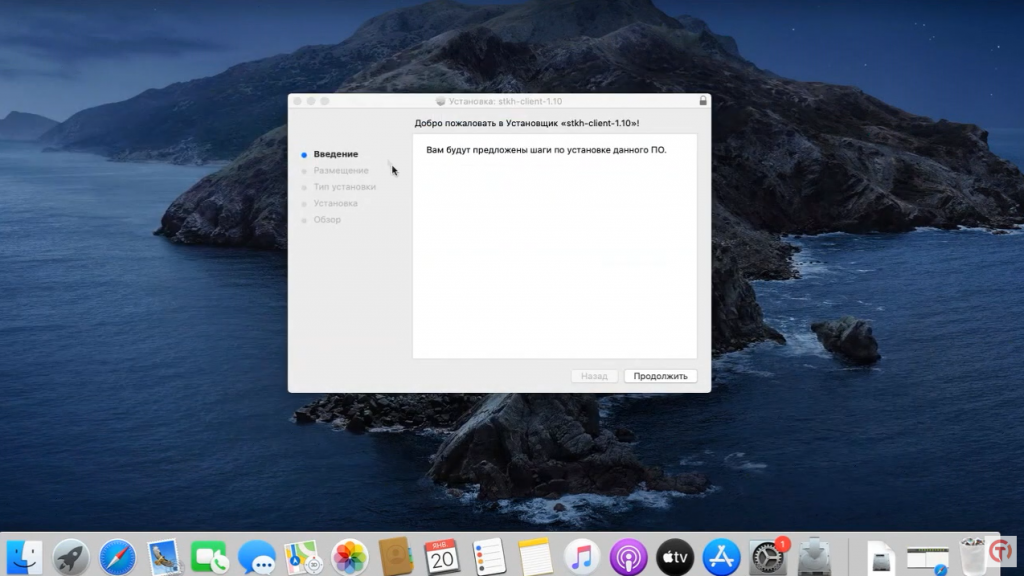Screen dimensions: 1024x576
Task: Open the minimized window thumbnail in the dock
Action: click(927, 560)
